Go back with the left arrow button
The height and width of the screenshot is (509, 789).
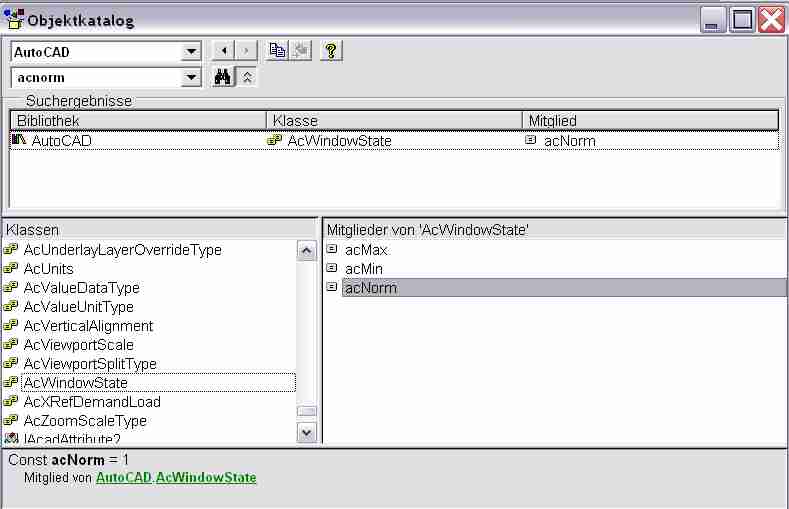pos(224,51)
